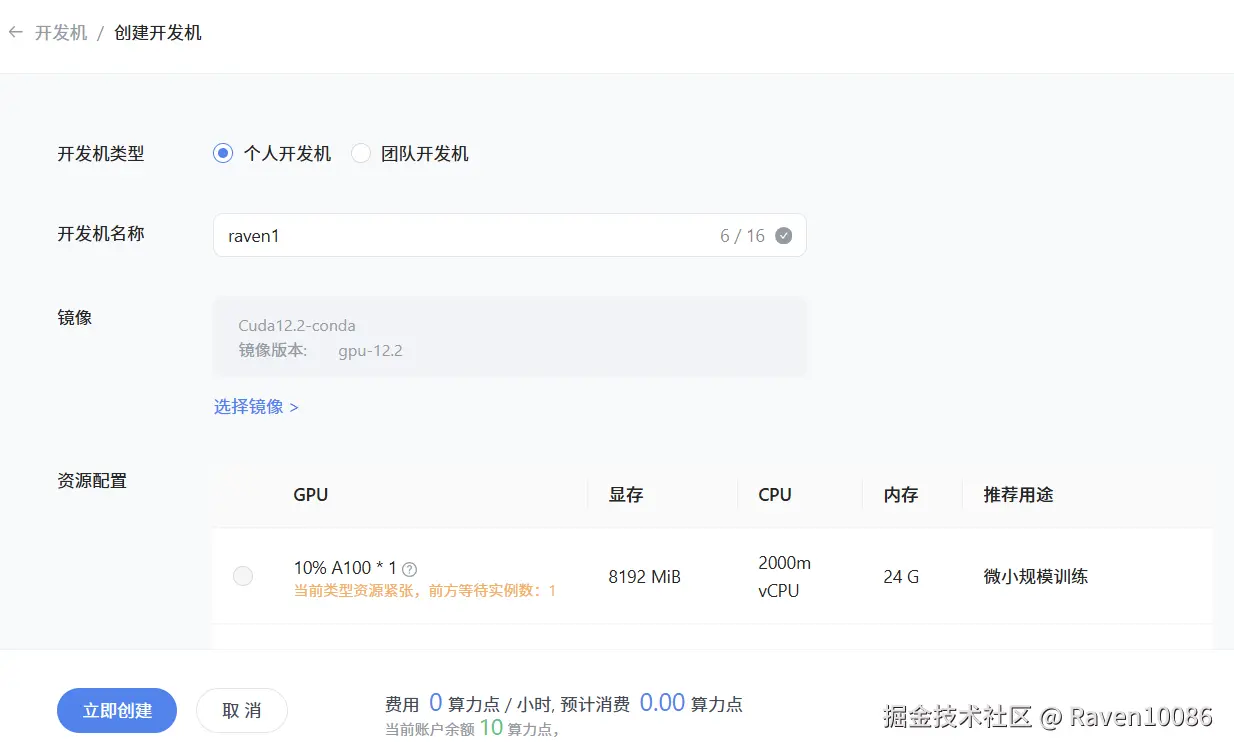Open the 选择镜像 link
Viewport: 1234px width, 752px height.
coord(256,407)
